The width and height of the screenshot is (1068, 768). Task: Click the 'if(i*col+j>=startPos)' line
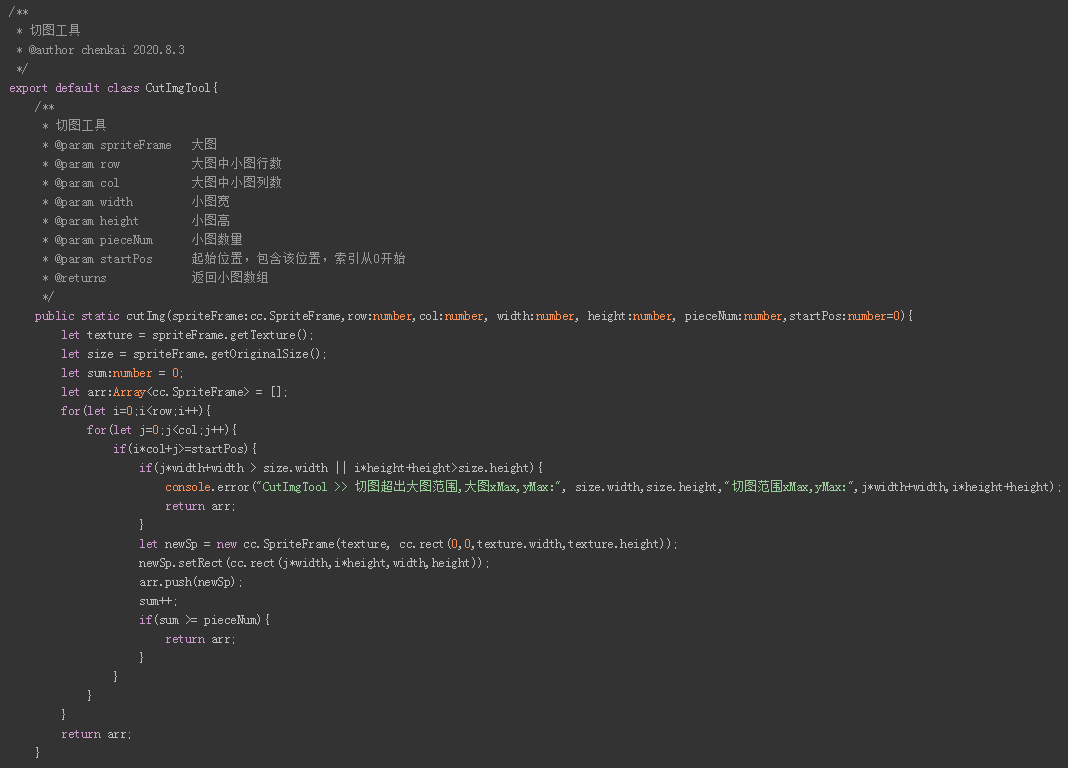tap(185, 449)
